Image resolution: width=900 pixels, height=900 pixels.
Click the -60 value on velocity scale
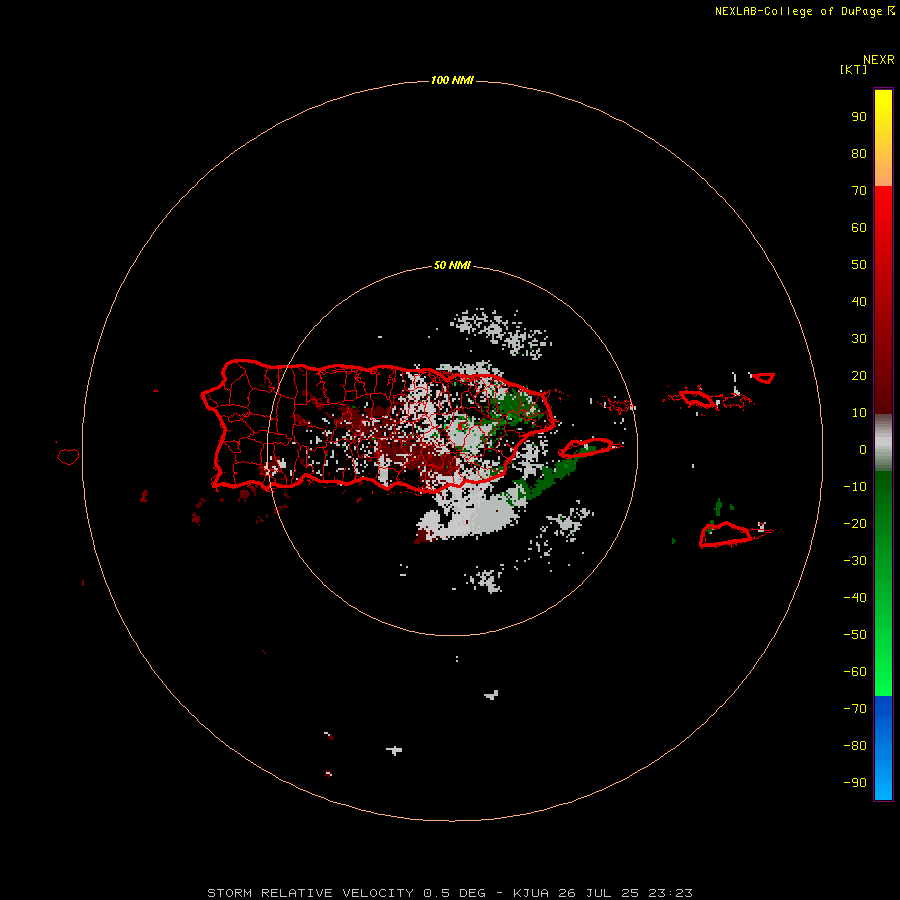(x=855, y=672)
